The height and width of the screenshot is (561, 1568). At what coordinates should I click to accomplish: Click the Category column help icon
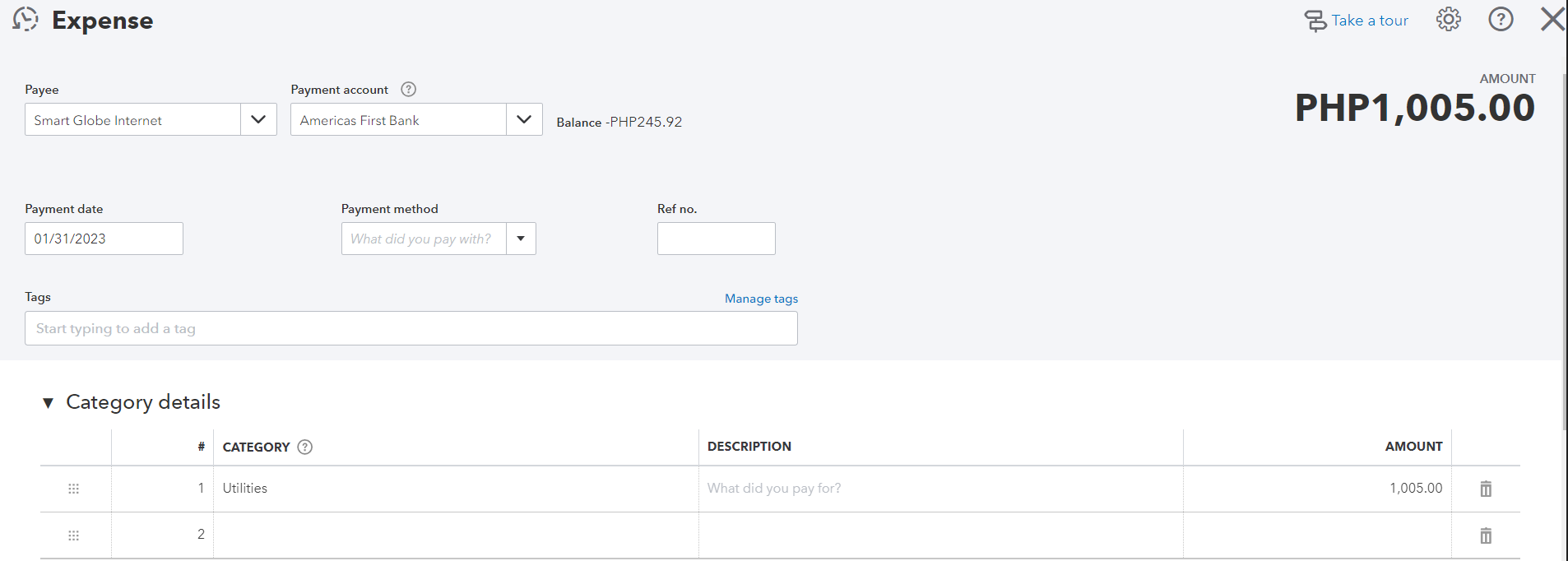pyautogui.click(x=305, y=447)
